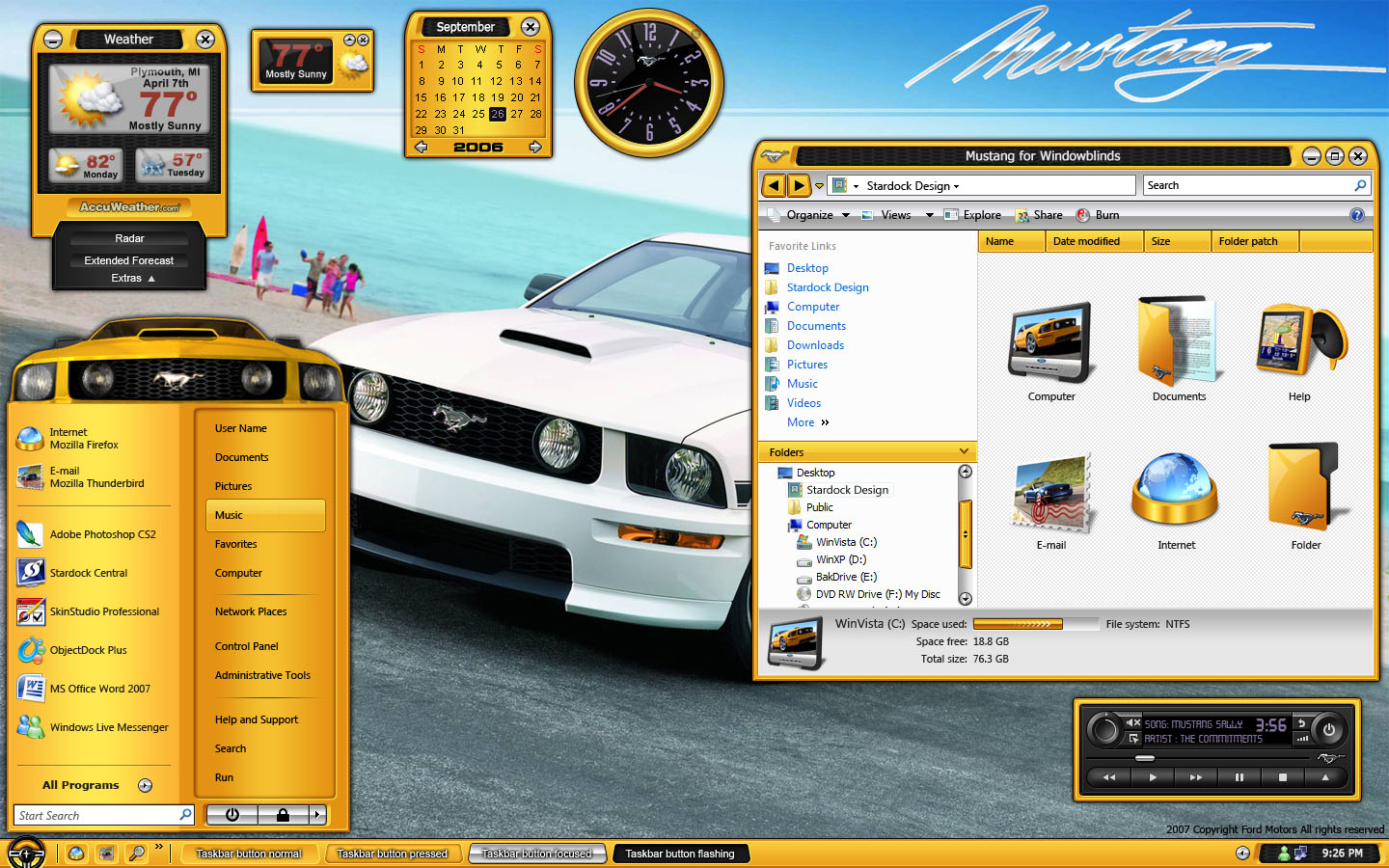Toggle mute speaker icon in media player
Image resolution: width=1389 pixels, height=868 pixels.
click(x=1133, y=722)
